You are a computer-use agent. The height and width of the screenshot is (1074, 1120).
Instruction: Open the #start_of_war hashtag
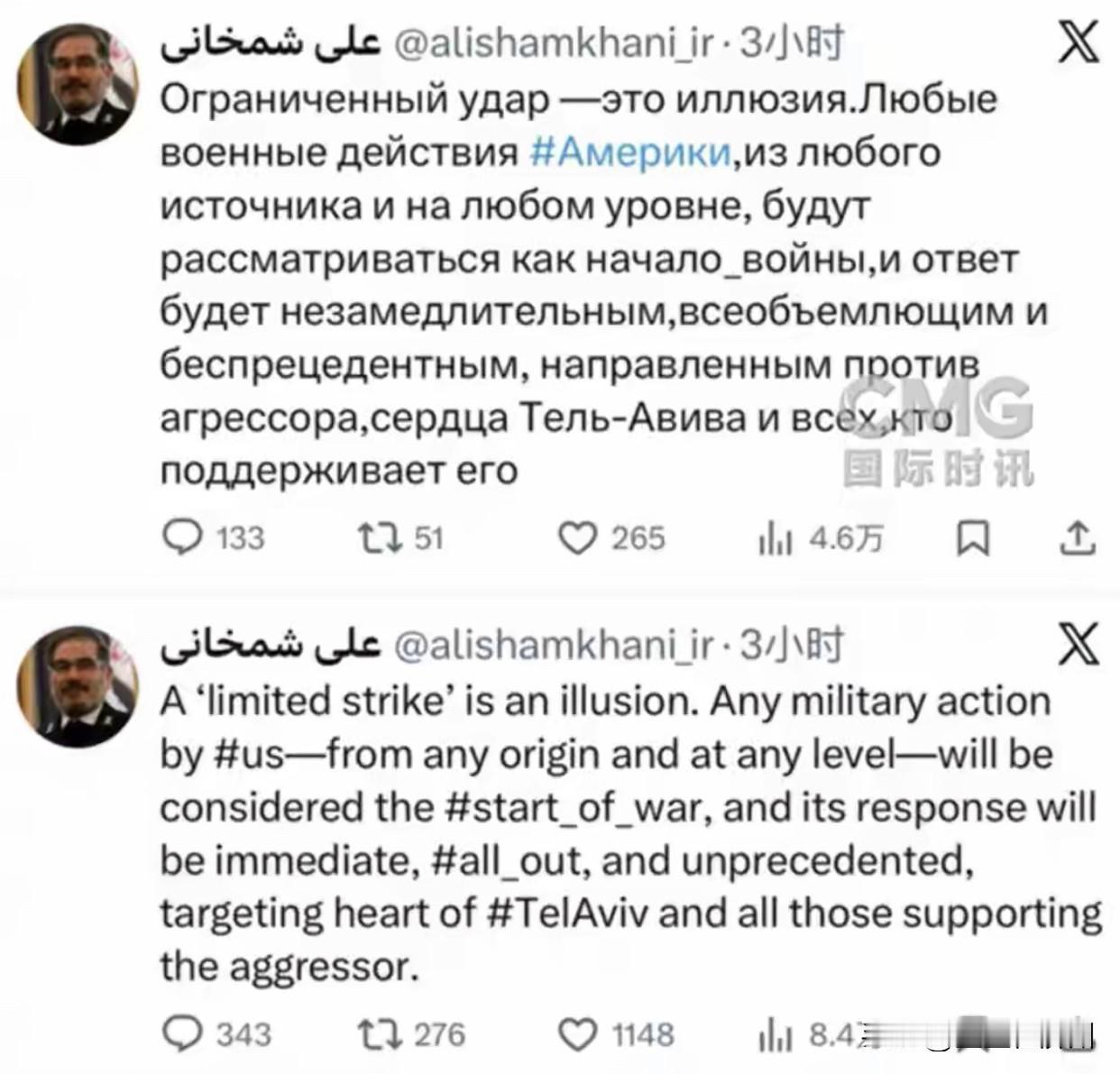pos(572,806)
